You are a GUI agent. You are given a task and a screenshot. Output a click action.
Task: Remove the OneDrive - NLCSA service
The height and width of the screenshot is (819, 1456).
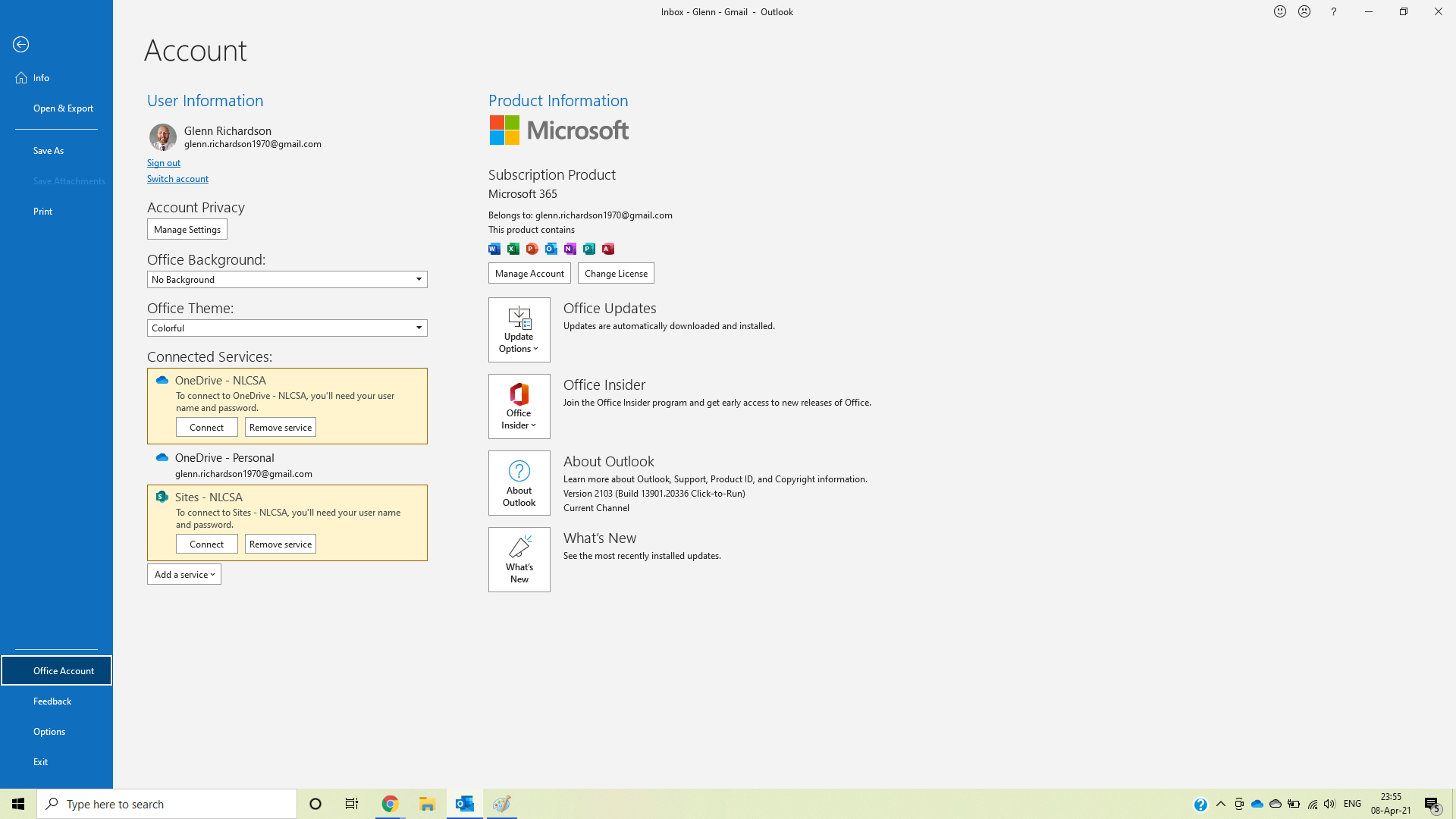click(281, 428)
